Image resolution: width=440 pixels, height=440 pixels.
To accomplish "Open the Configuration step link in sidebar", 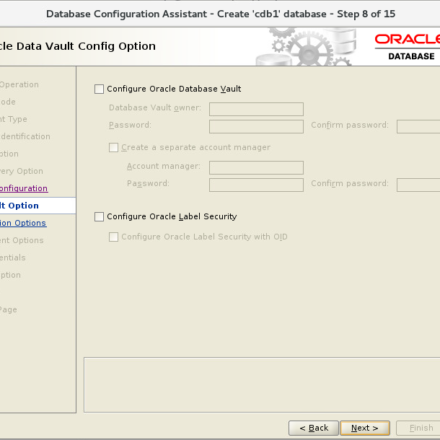I will [x=24, y=188].
